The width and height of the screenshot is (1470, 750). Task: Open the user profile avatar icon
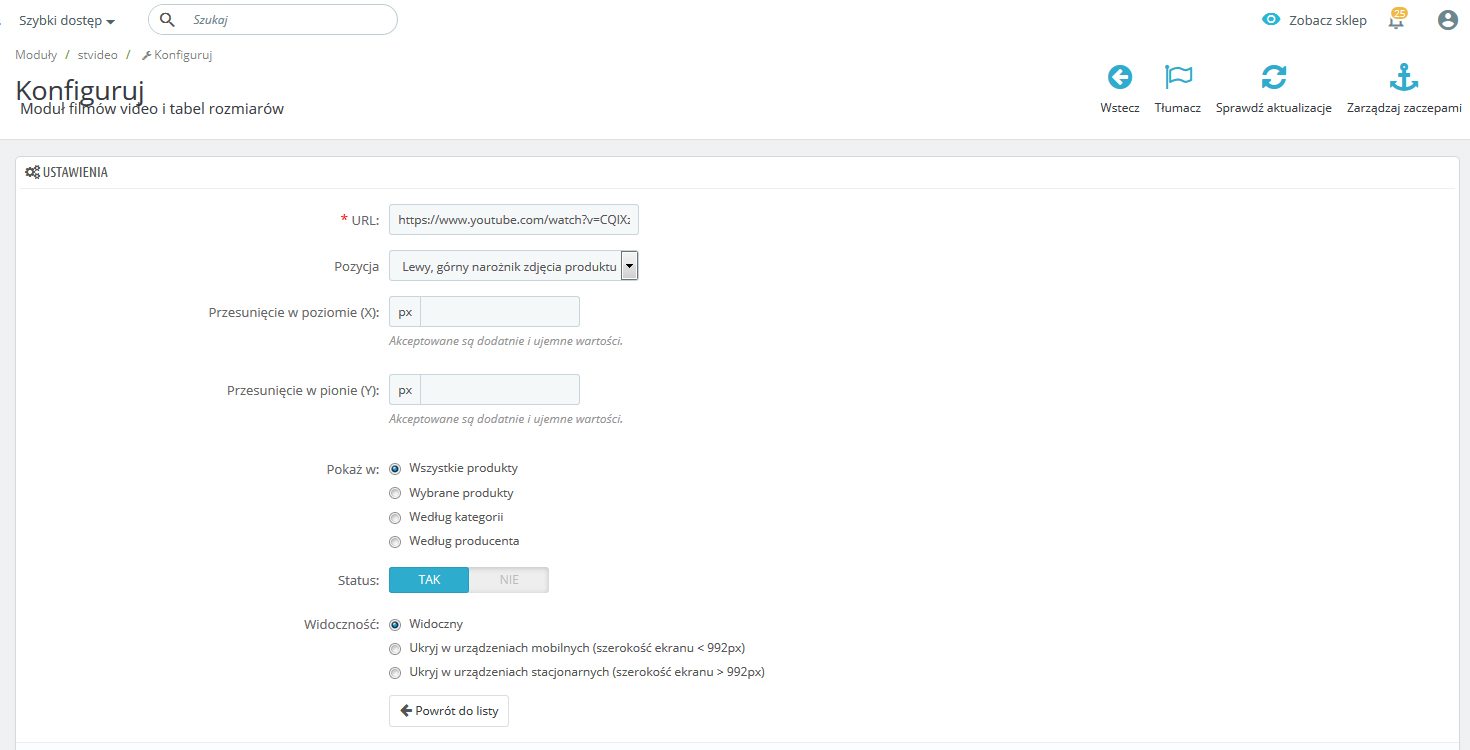(x=1447, y=20)
